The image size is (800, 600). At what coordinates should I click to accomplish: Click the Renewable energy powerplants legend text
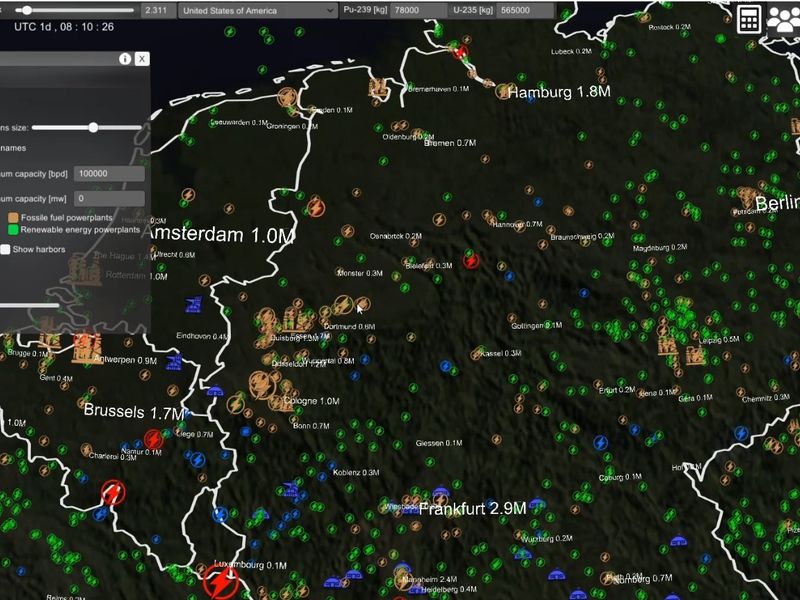pyautogui.click(x=80, y=230)
